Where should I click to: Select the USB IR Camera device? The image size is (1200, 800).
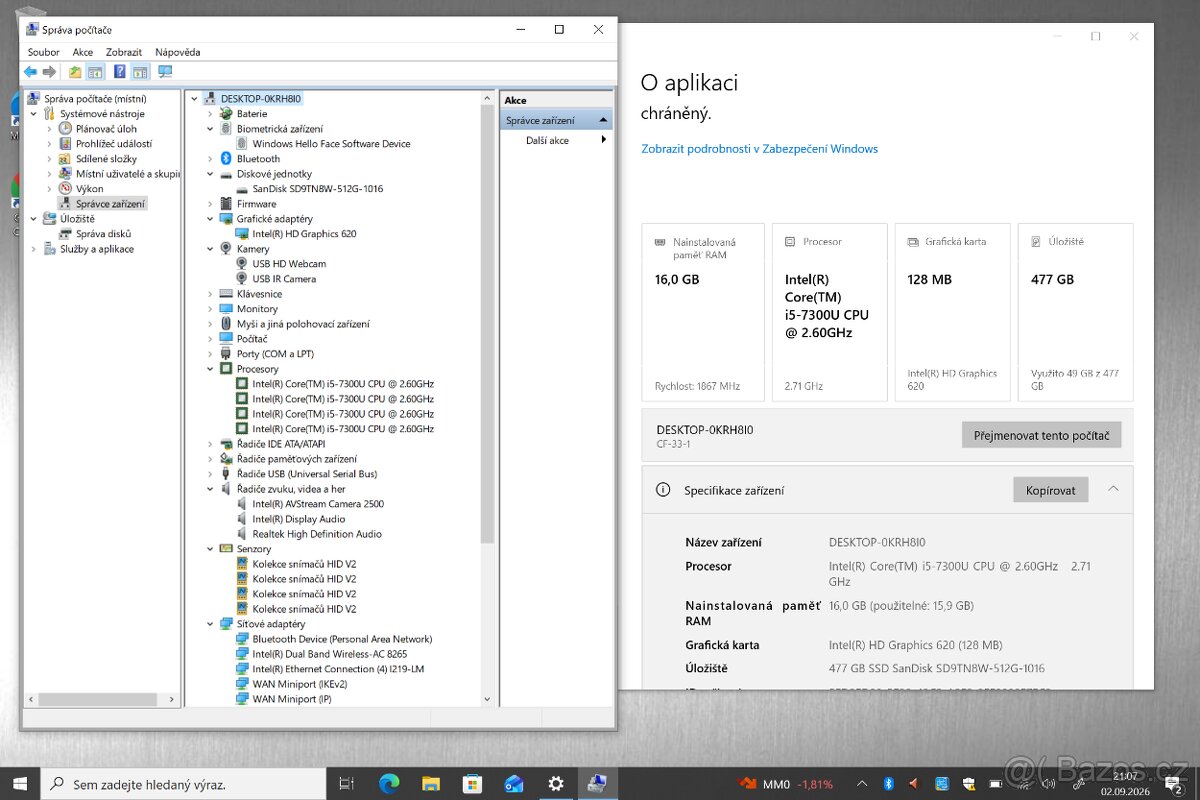(284, 279)
